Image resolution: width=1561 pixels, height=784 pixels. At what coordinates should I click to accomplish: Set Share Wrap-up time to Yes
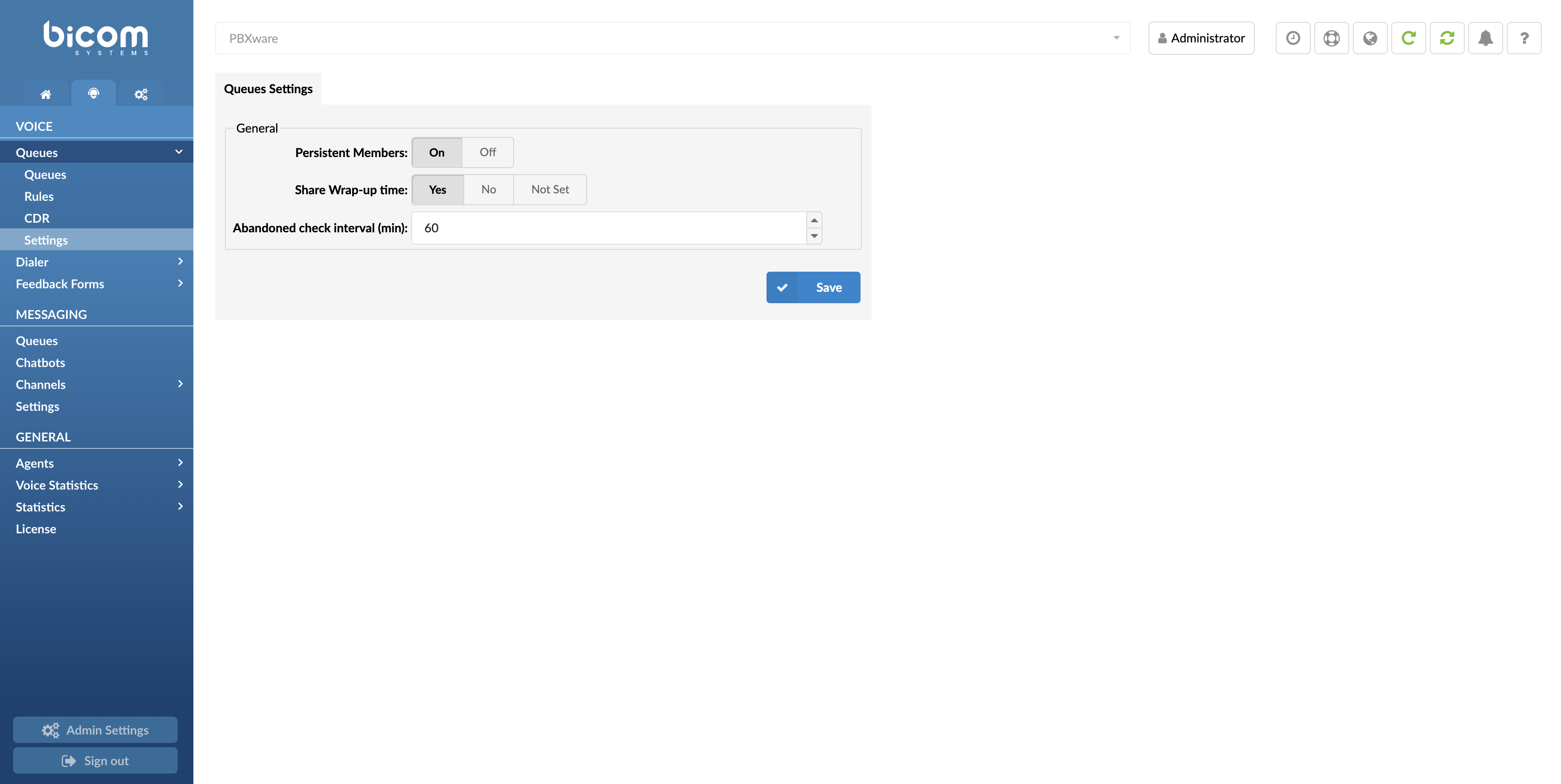point(437,189)
